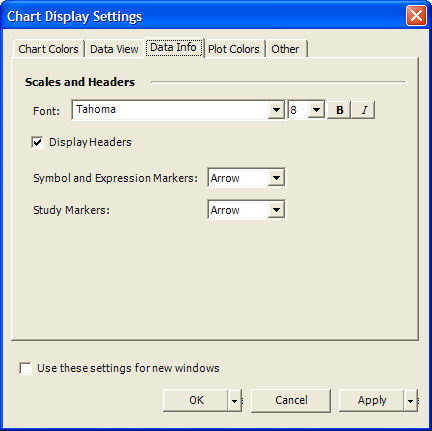Click the Apply button
Viewport: 432px width, 431px height.
coord(372,400)
